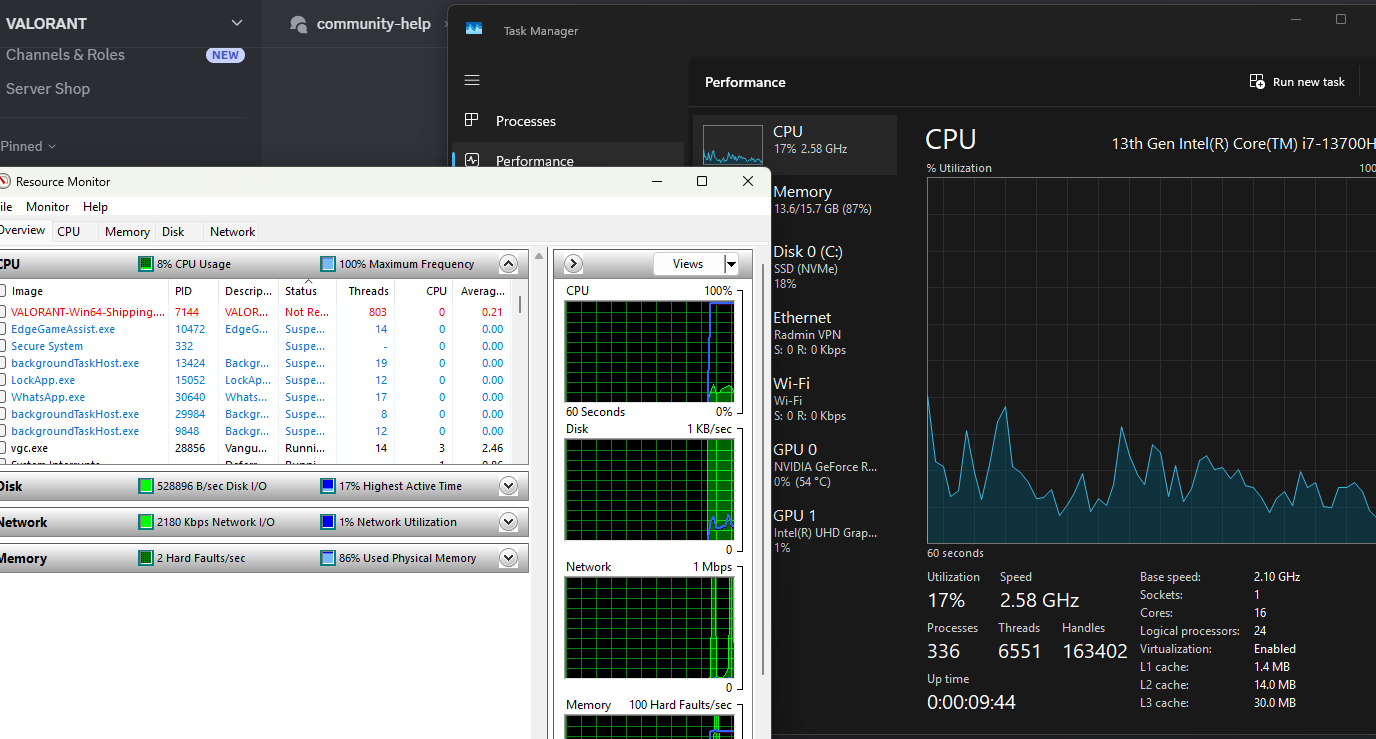Select the vgc.exe process name
1376x739 pixels.
(x=30, y=448)
